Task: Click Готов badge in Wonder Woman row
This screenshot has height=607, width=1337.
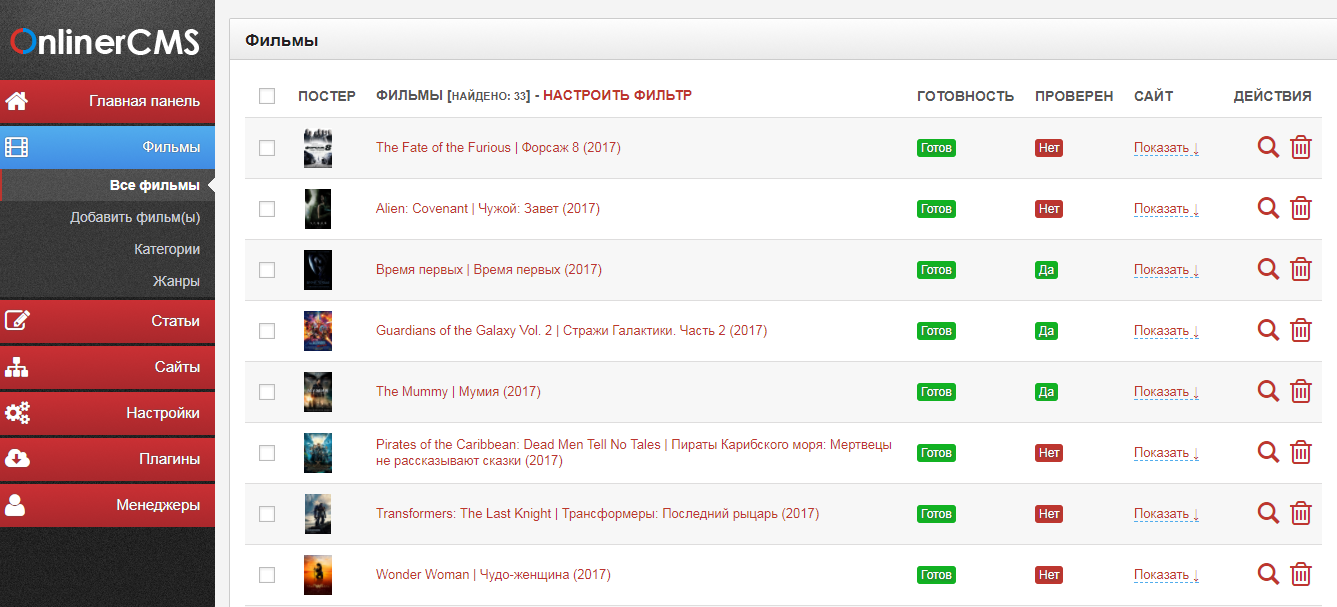Action: [x=936, y=575]
